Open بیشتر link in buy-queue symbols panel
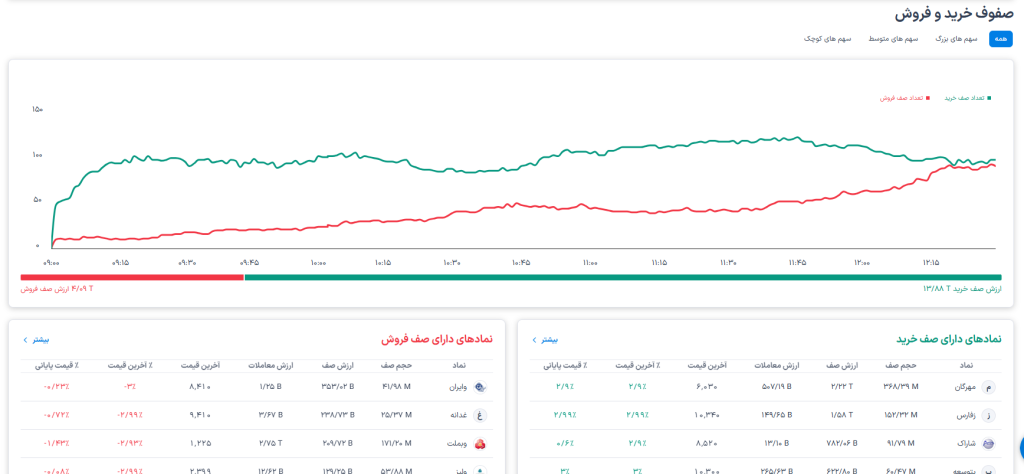This screenshot has width=1024, height=474. click(545, 340)
